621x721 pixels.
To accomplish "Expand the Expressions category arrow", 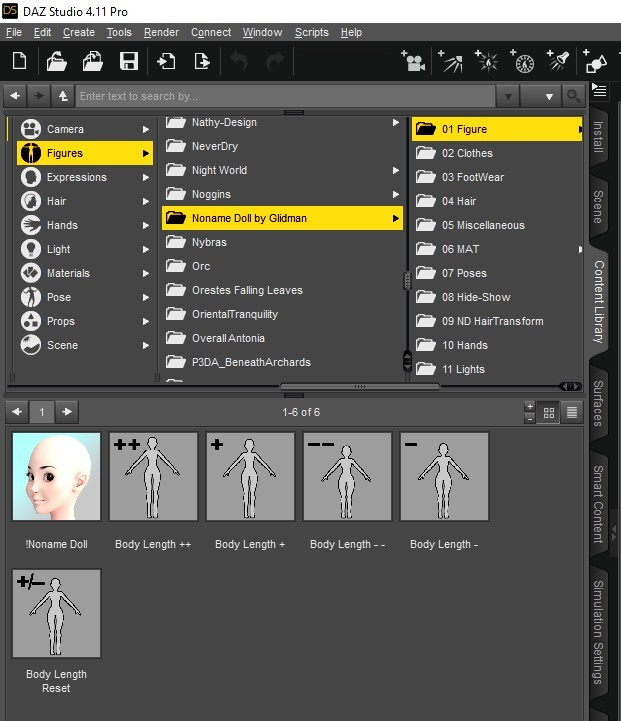I will pos(146,177).
